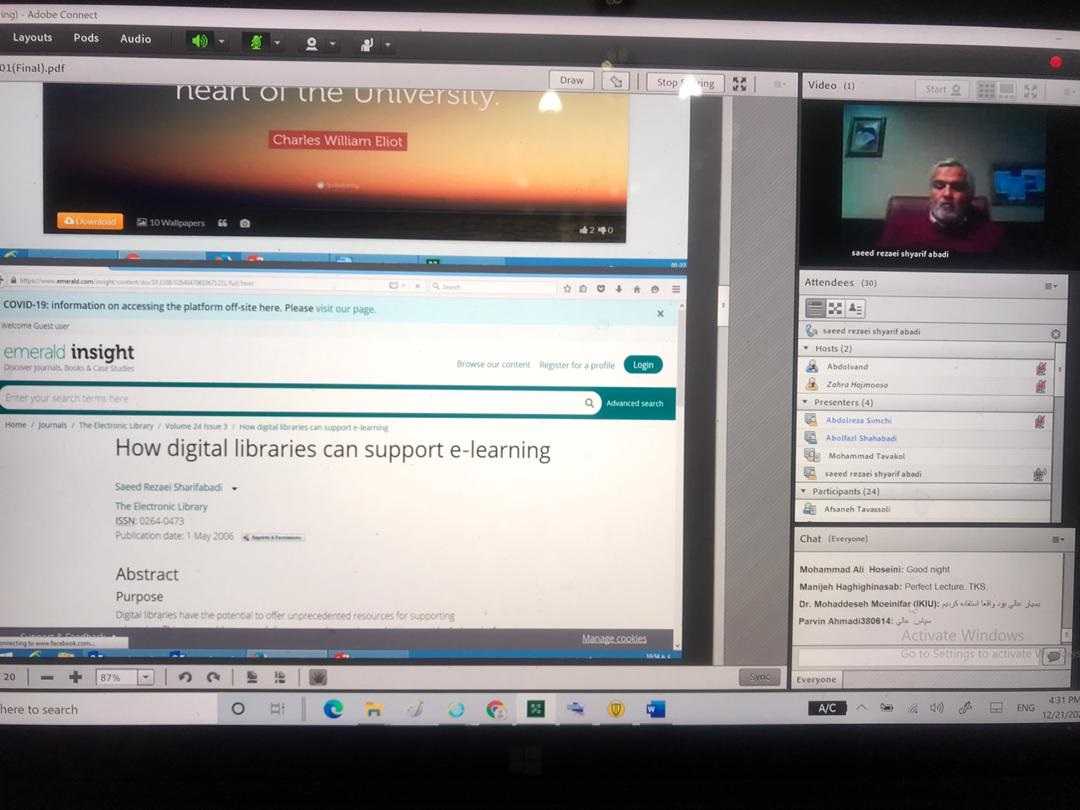This screenshot has height=810, width=1080.
Task: Click the pointer tool icon beside Draw
Action: click(616, 81)
